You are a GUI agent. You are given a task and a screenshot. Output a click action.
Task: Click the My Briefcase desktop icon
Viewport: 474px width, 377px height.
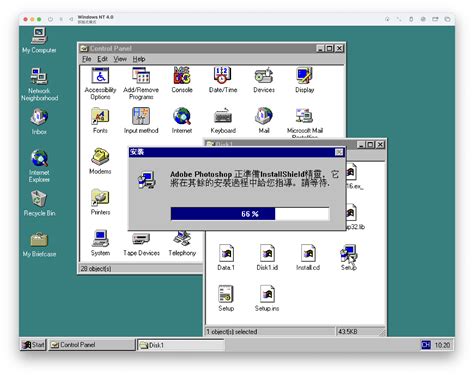39,244
